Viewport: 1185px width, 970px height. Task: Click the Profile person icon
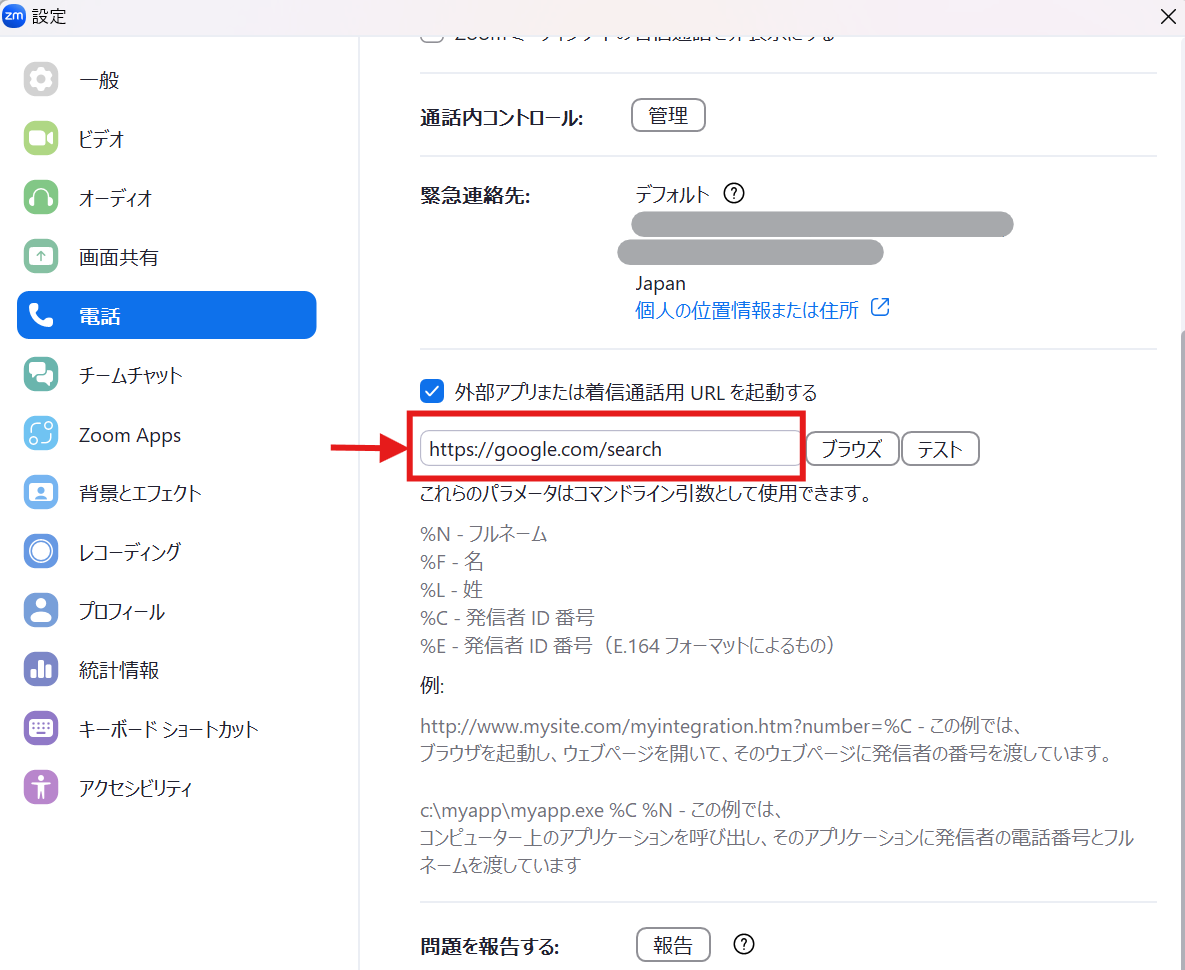point(41,610)
